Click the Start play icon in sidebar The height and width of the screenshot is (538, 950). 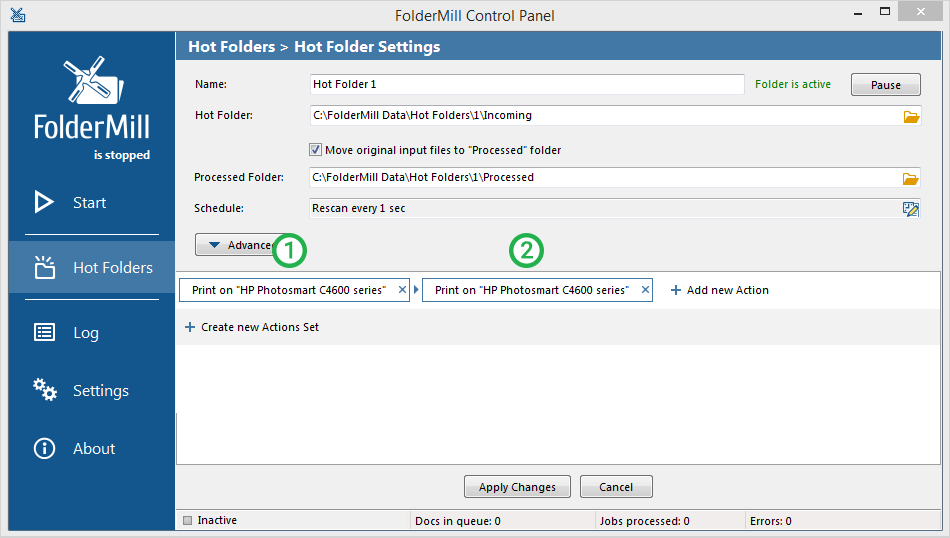(44, 202)
